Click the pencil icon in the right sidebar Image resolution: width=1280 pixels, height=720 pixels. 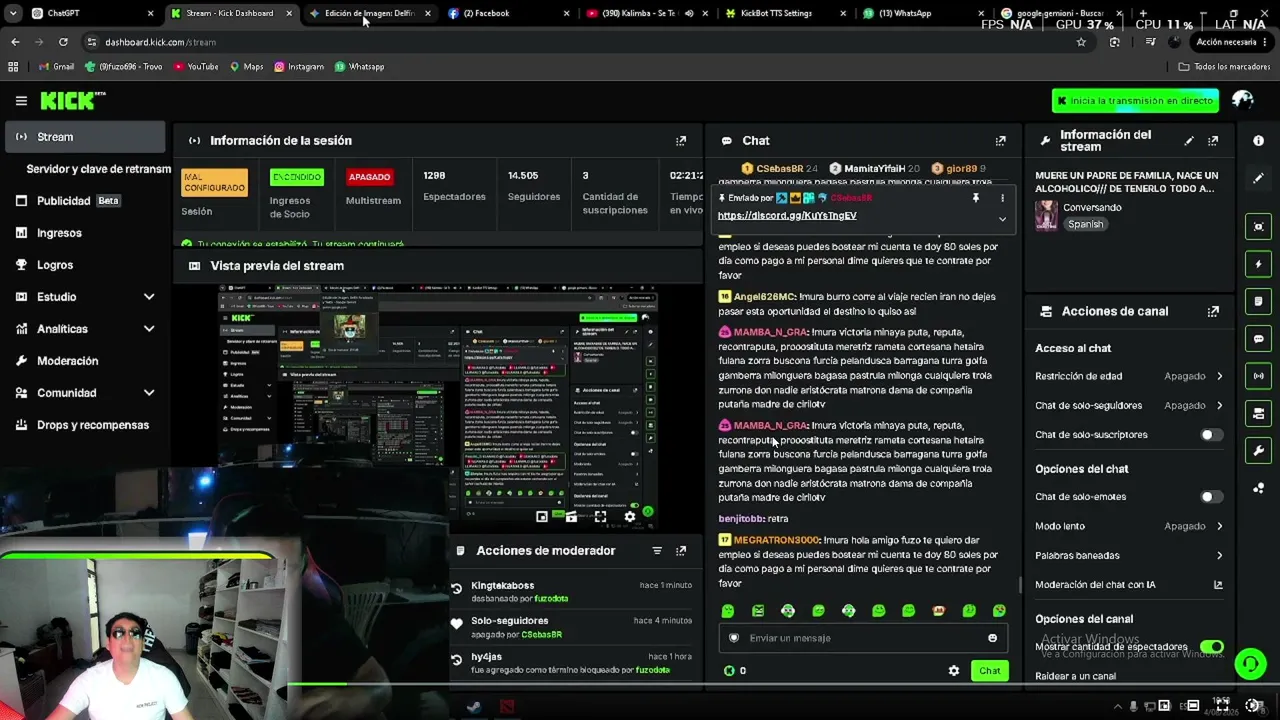1258,178
